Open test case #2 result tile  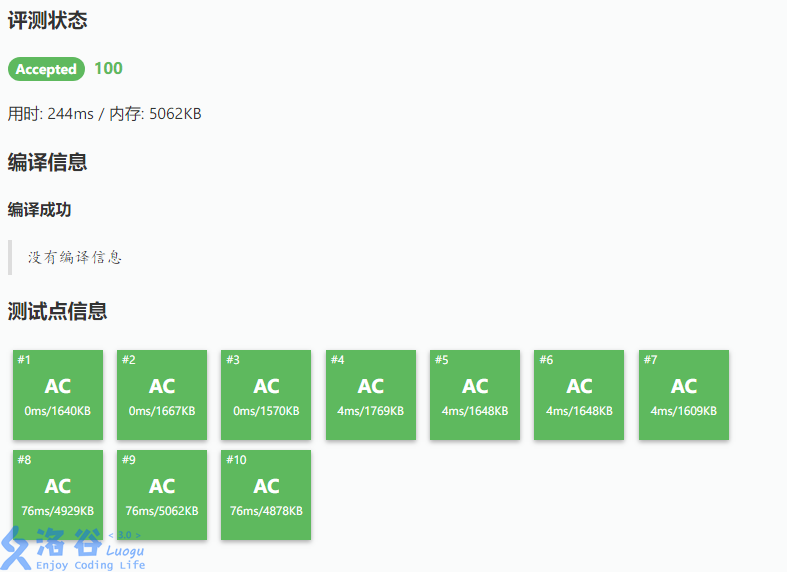pyautogui.click(x=162, y=394)
